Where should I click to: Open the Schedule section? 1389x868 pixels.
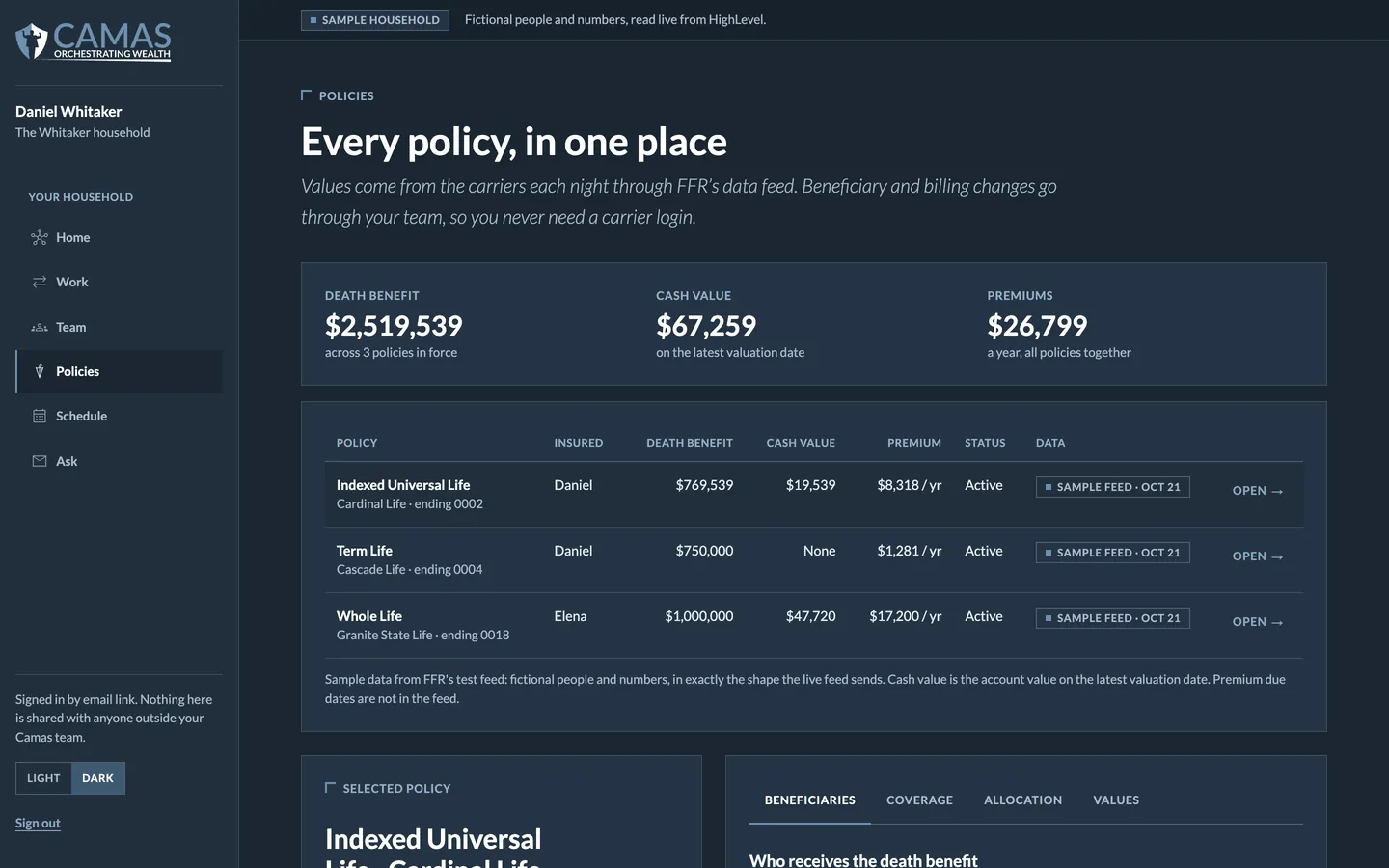[x=120, y=416]
